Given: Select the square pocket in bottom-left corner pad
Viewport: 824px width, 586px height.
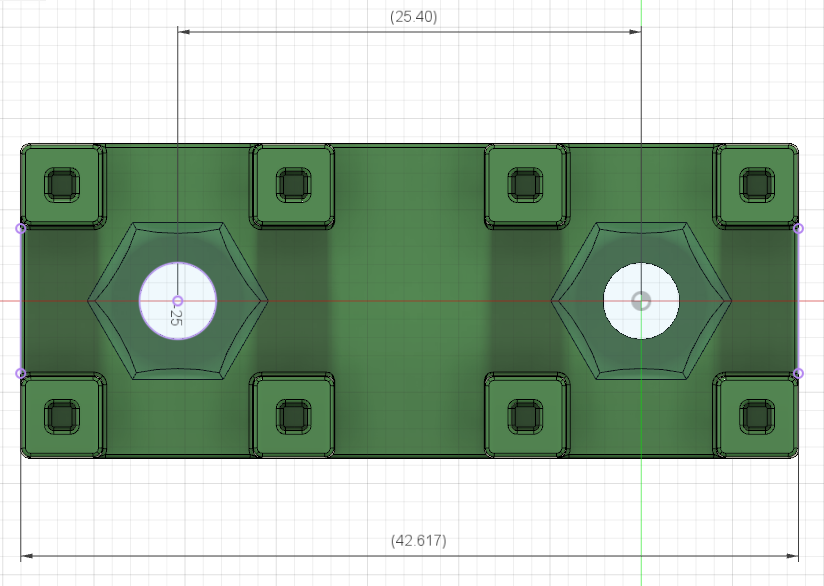Looking at the screenshot, I should pos(62,417).
